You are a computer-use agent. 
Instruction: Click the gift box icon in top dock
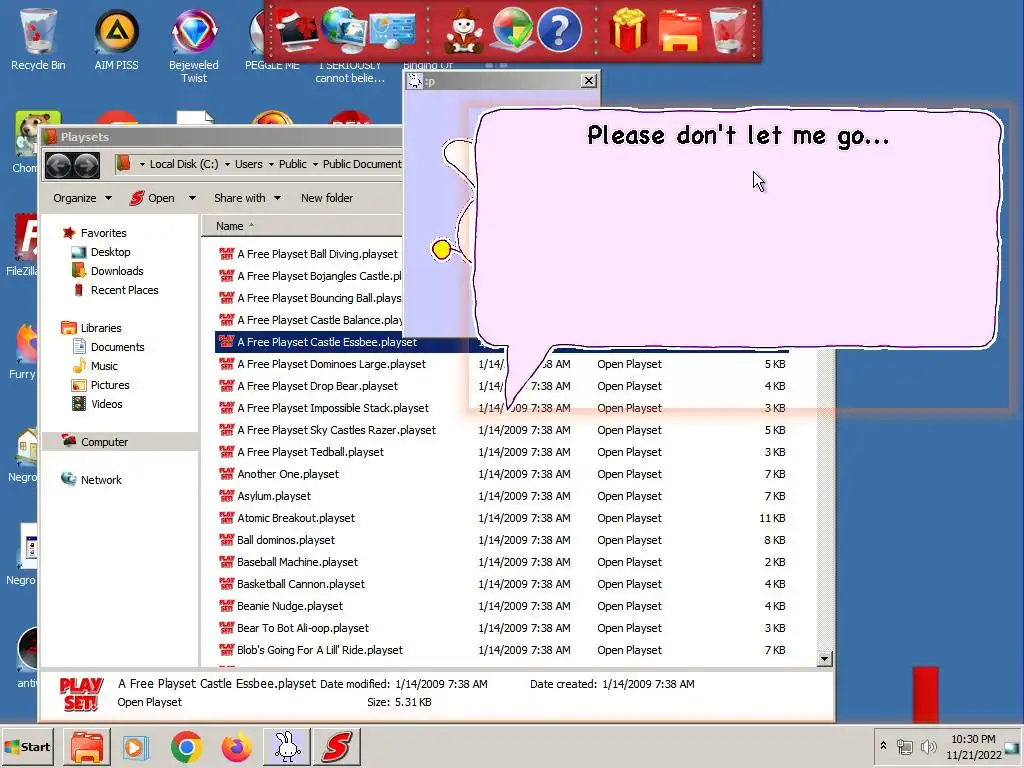628,30
